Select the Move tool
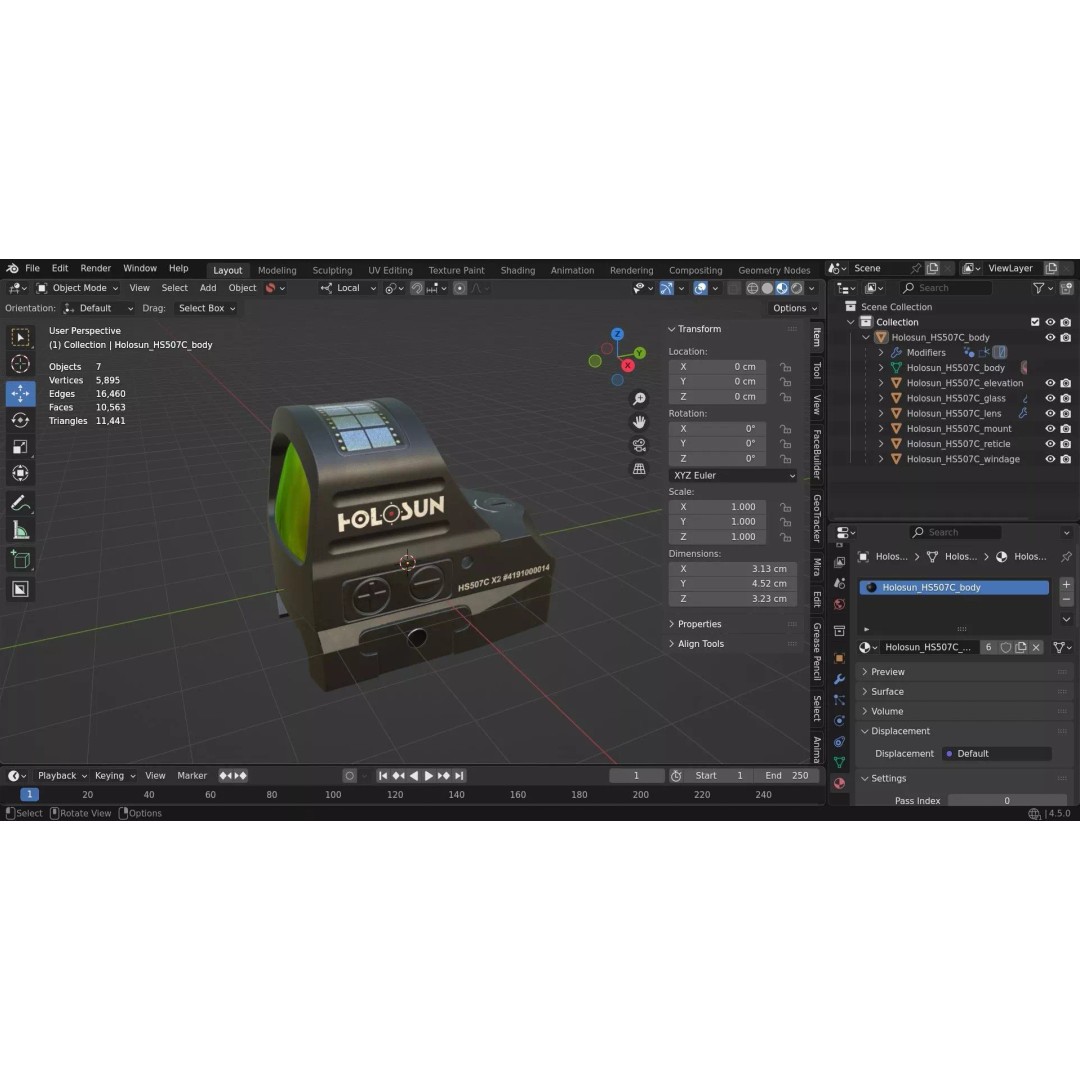1080x1080 pixels. (20, 393)
